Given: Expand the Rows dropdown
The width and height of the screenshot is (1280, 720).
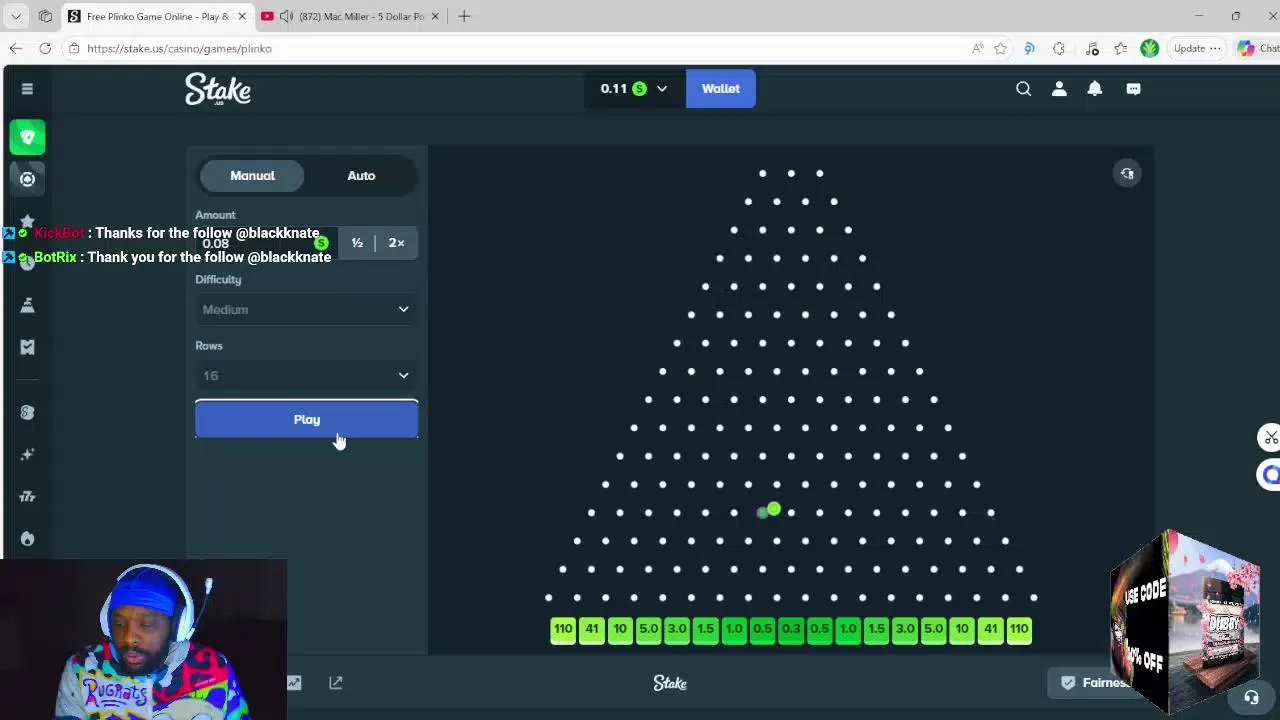Looking at the screenshot, I should [x=306, y=376].
